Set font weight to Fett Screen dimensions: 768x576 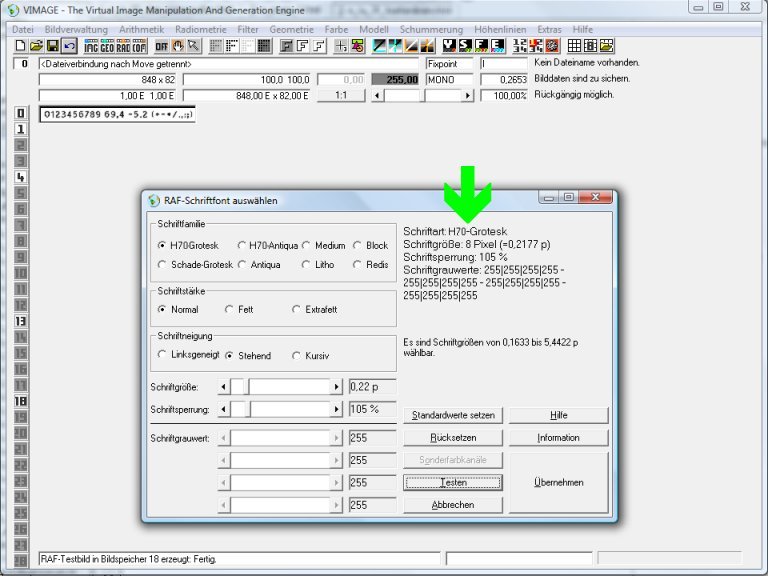point(229,310)
